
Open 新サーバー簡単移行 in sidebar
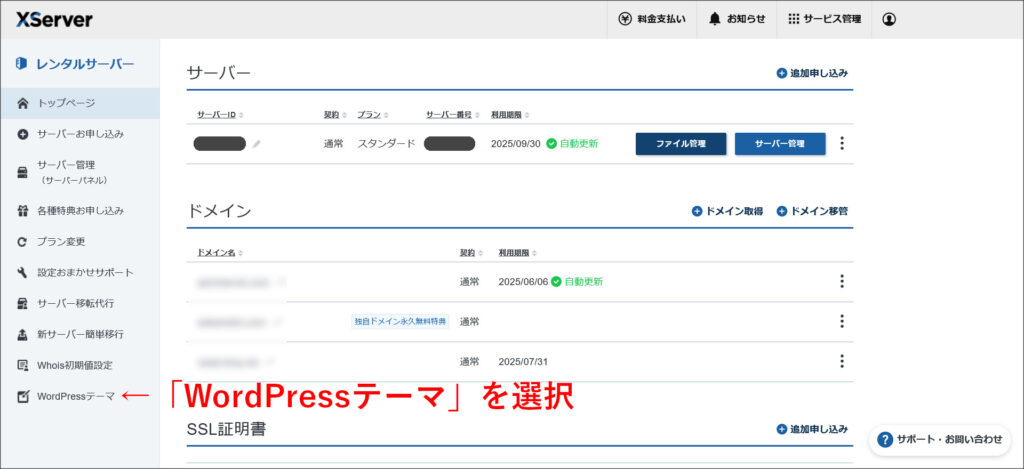click(80, 334)
